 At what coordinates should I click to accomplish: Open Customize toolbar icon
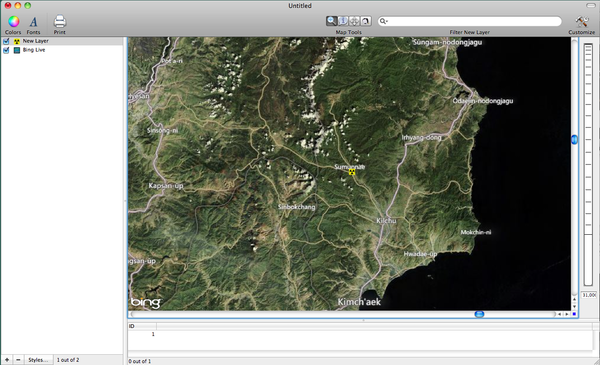(x=582, y=21)
